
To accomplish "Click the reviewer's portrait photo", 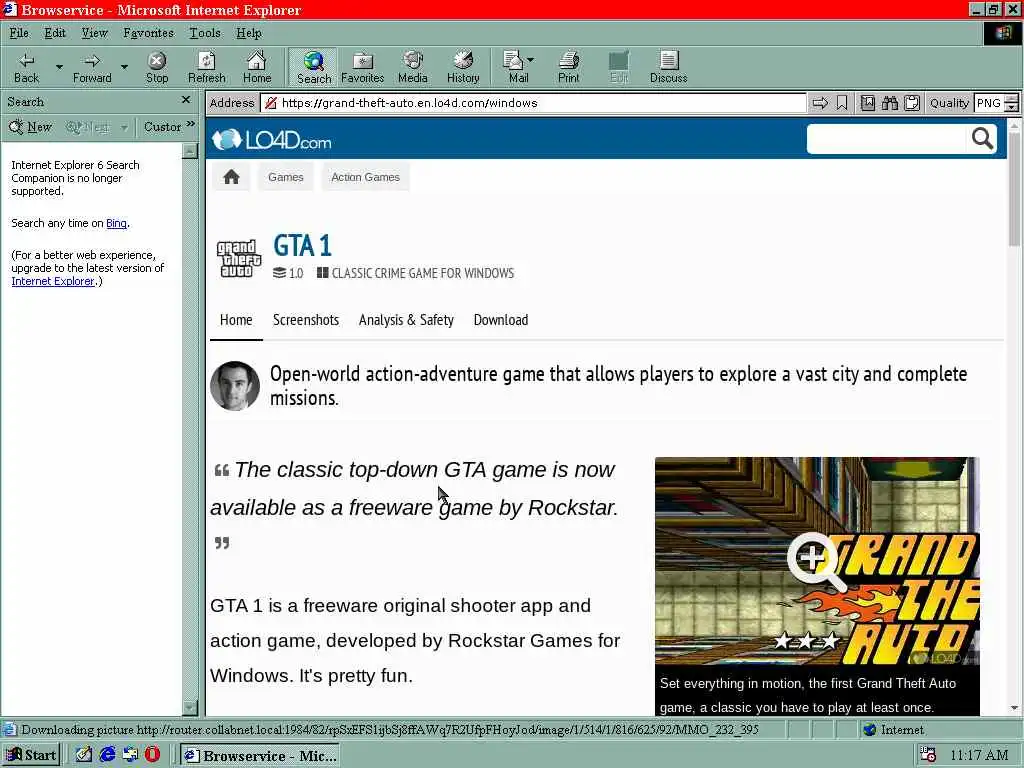I will (x=235, y=386).
